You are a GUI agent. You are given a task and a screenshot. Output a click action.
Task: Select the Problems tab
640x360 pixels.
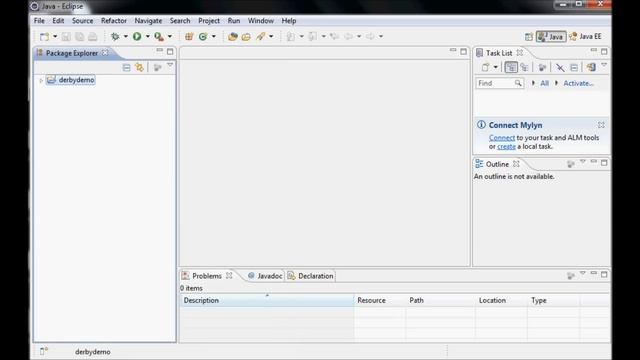point(207,276)
